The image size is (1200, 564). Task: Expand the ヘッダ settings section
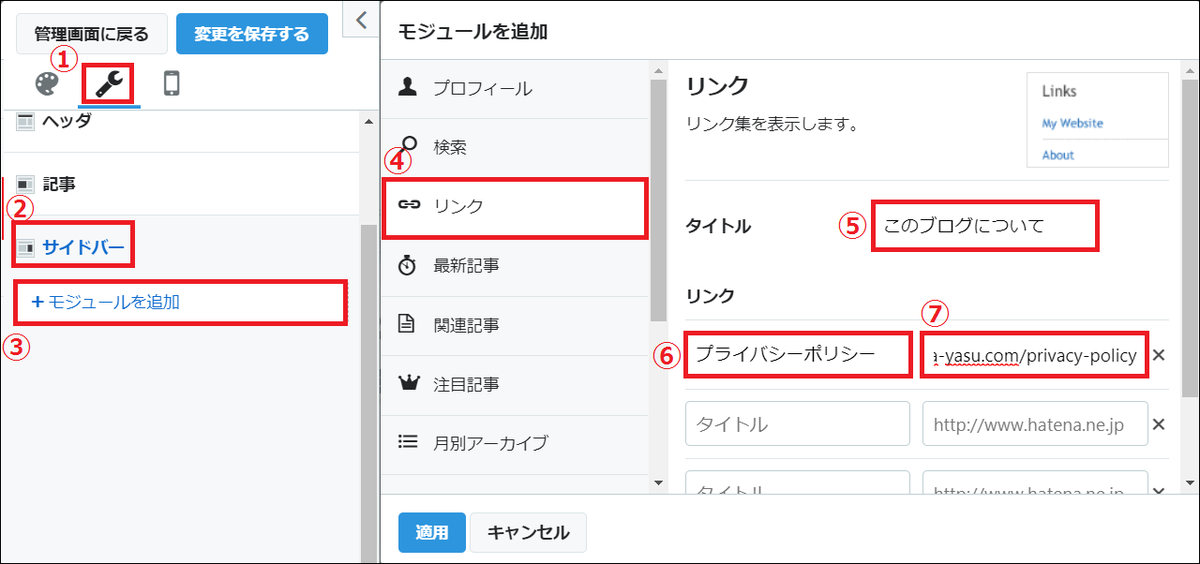point(180,120)
